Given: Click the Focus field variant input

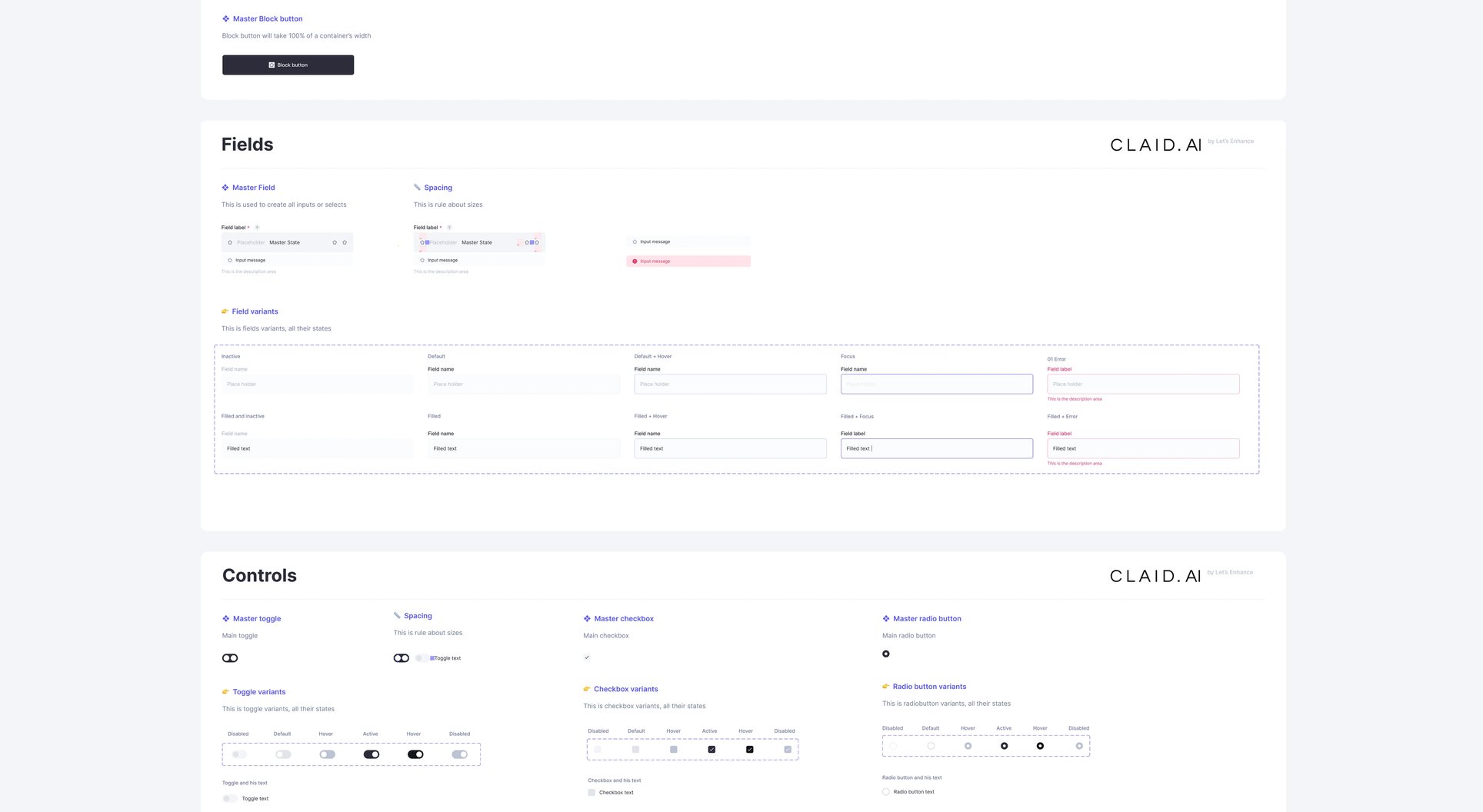Looking at the screenshot, I should point(937,384).
